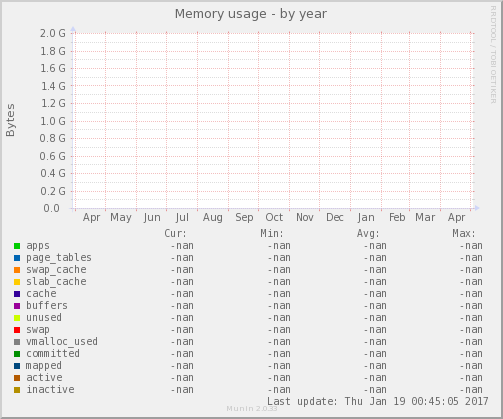Click the blue page_tables legend swatch
Image resolution: width=503 pixels, height=419 pixels.
point(17,258)
